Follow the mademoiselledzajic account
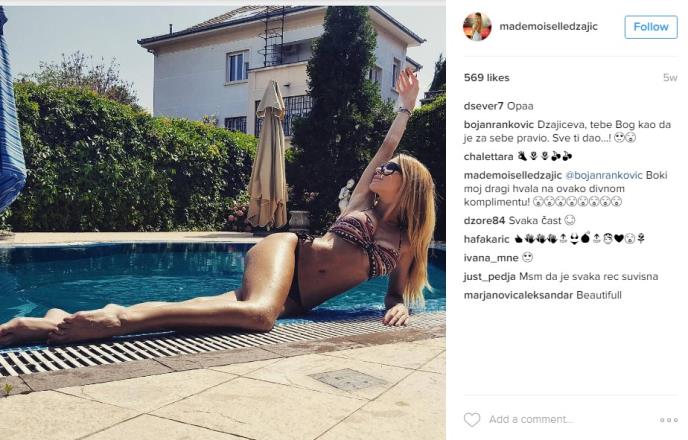Screen dimensions: 688x440 [x=651, y=27]
